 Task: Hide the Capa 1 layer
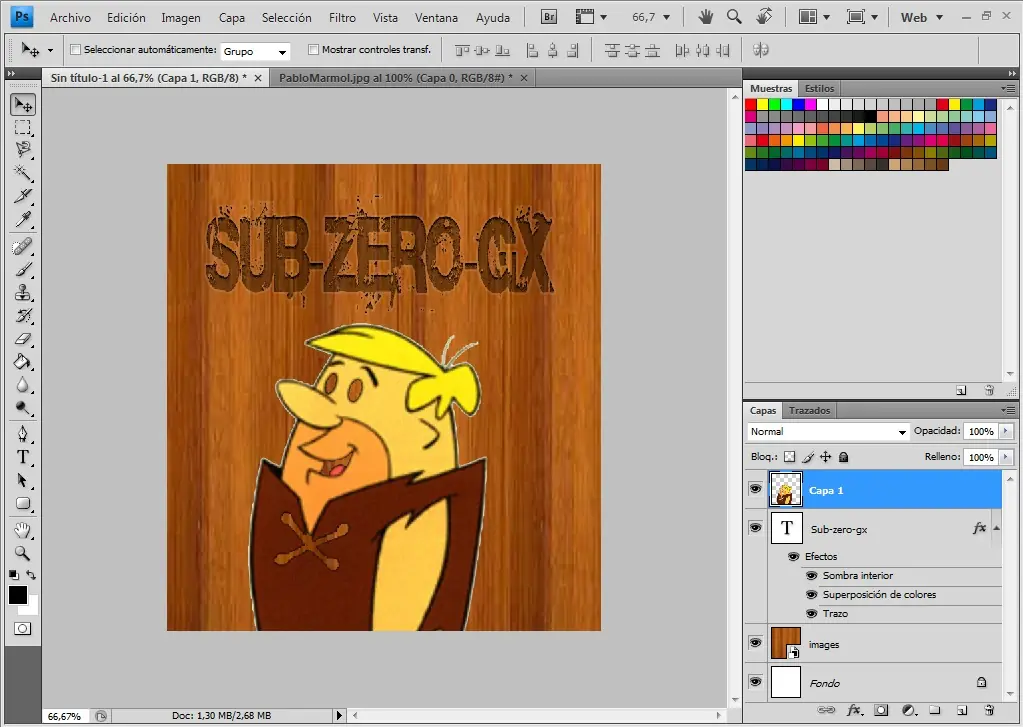[756, 489]
